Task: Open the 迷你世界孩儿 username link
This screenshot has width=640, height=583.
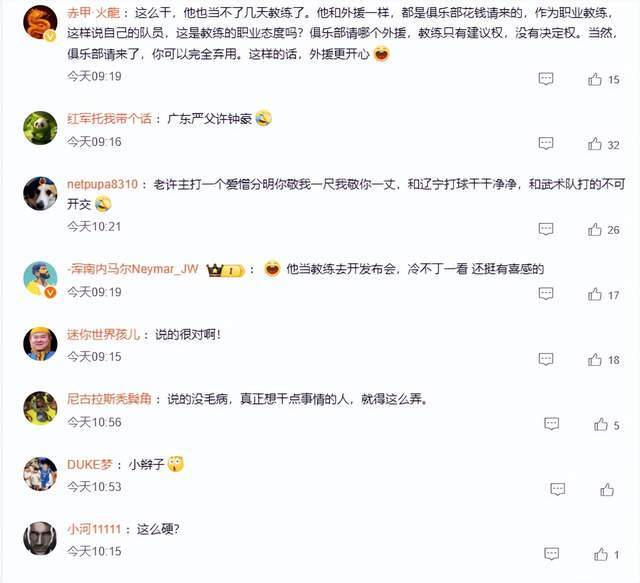Action: [x=103, y=335]
